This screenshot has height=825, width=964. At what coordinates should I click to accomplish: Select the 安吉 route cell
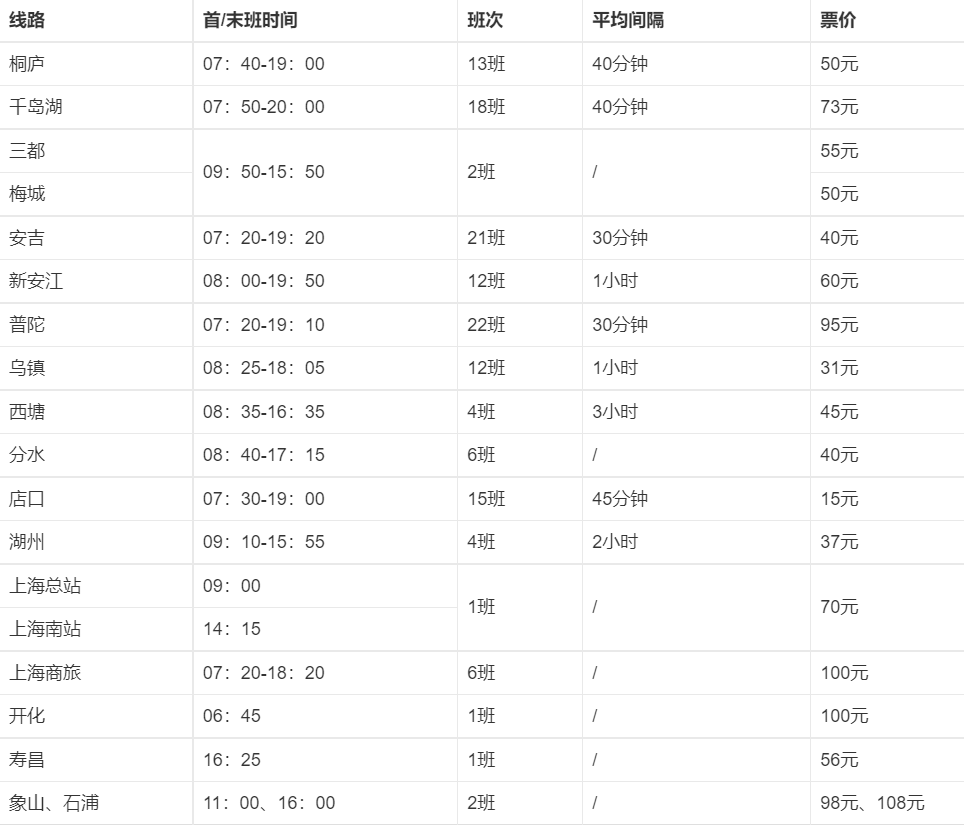coord(27,238)
